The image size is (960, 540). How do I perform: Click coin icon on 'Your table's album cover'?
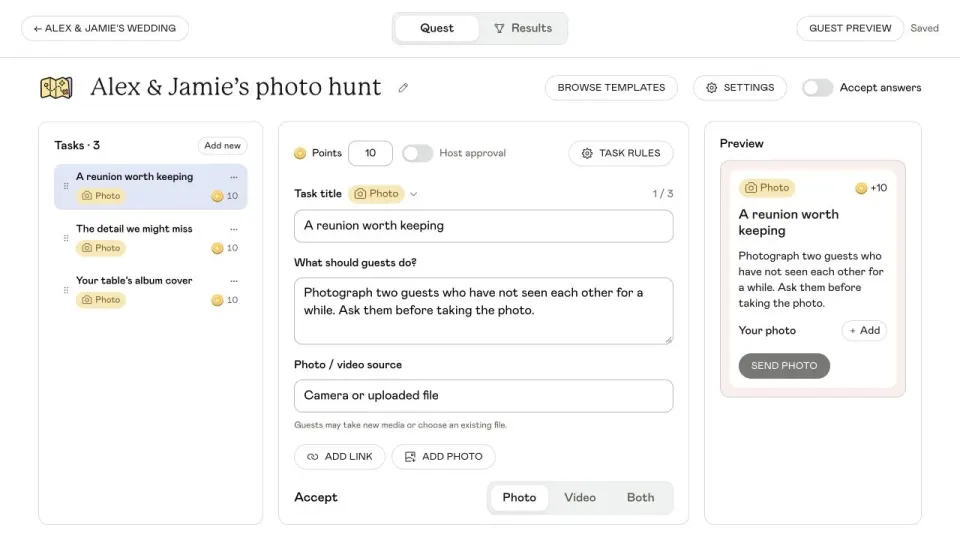(x=217, y=300)
